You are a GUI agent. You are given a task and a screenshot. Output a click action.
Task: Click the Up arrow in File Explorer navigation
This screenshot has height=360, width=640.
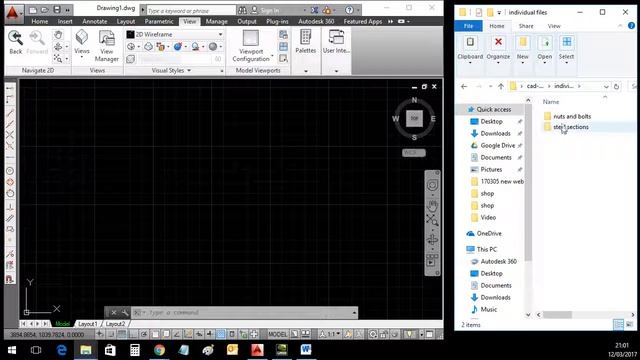[501, 87]
